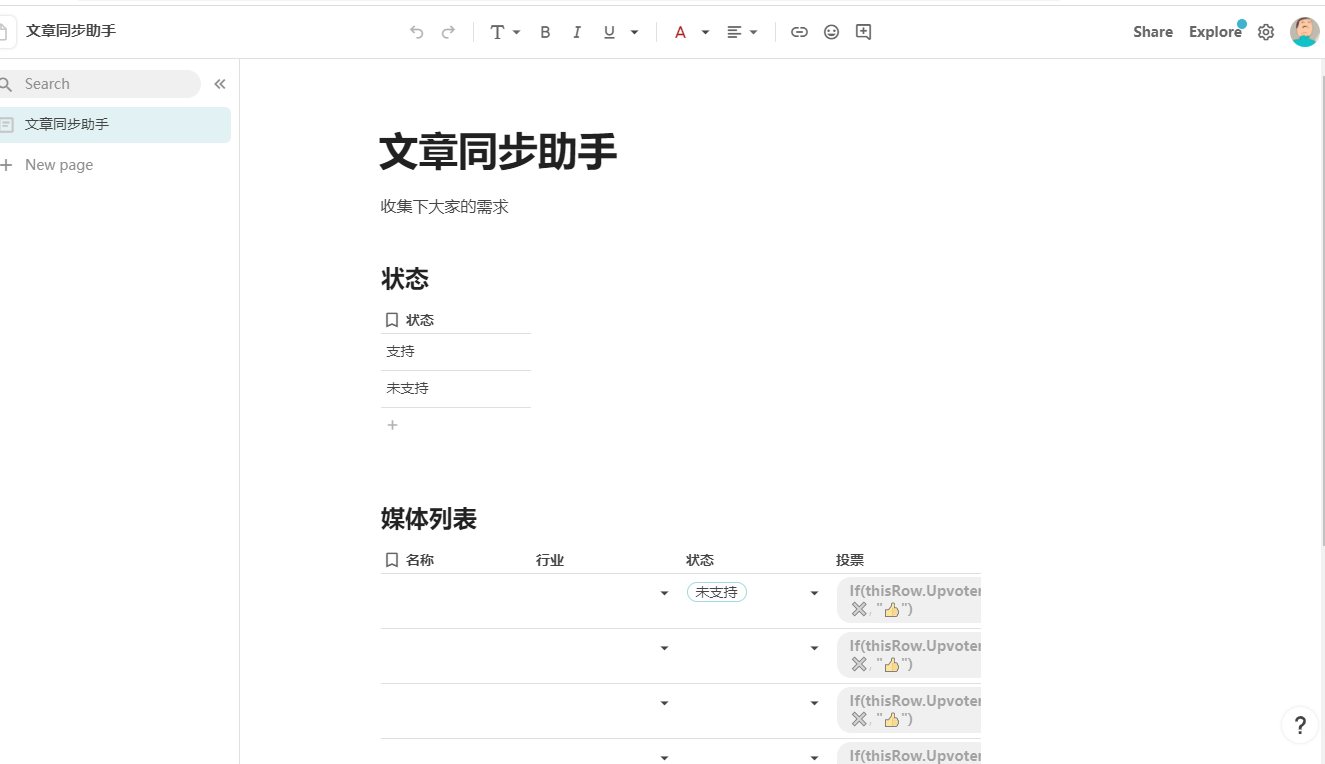Open the Explore menu
Viewport: 1325px width, 764px height.
click(x=1215, y=32)
